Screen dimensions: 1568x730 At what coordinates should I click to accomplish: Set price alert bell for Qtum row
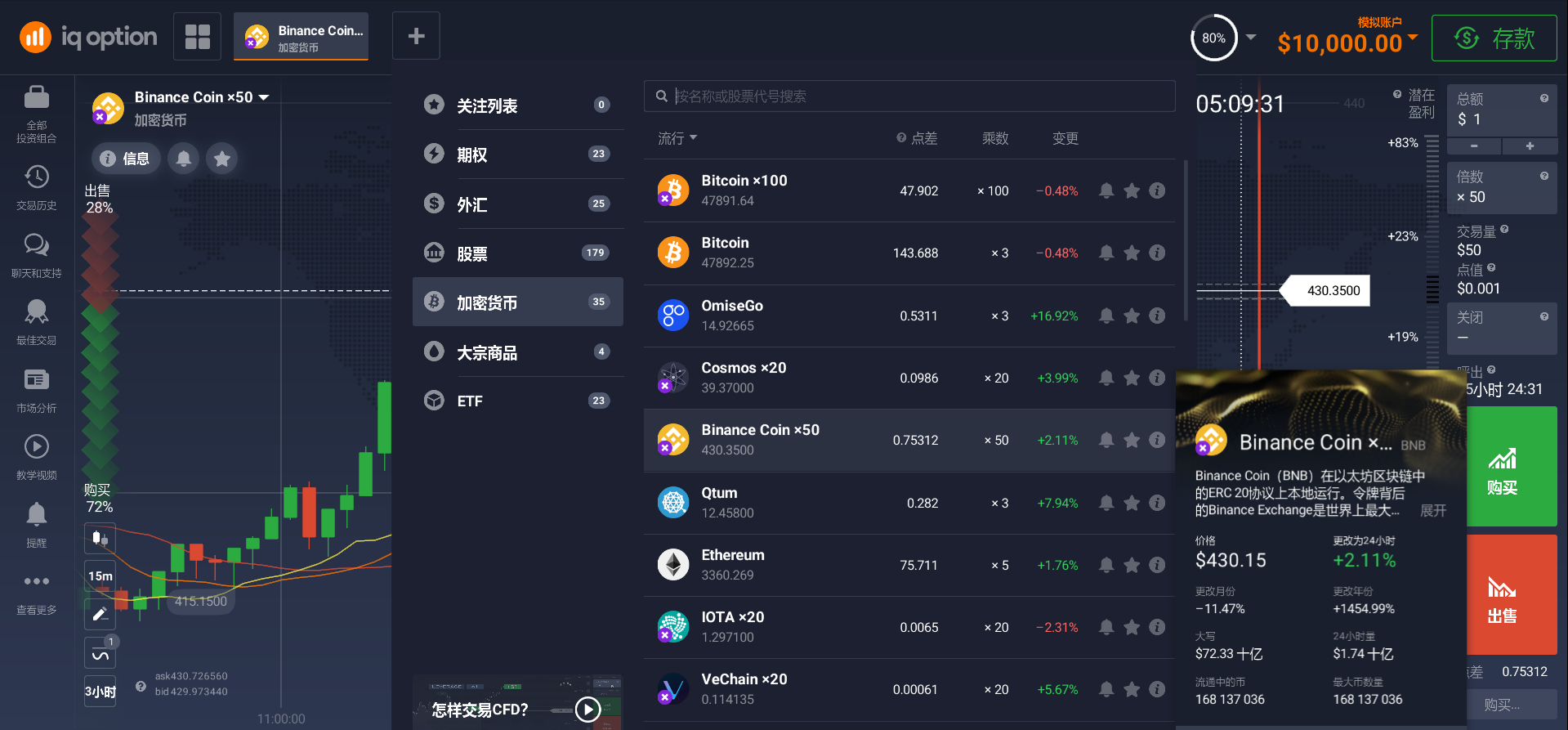1106,503
